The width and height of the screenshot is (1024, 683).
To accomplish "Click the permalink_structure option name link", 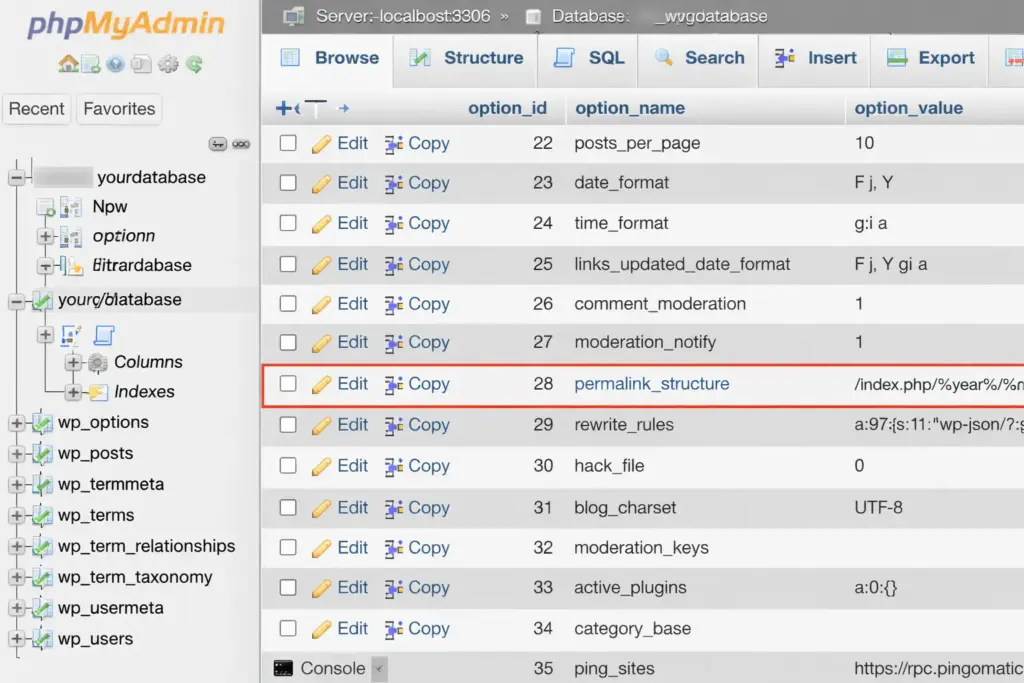I will point(651,384).
